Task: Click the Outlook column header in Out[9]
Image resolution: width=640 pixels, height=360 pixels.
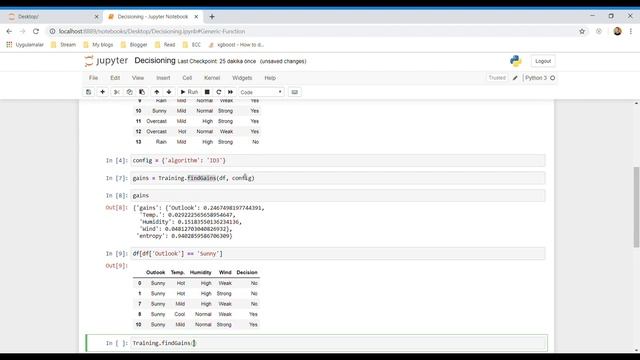Action: coord(156,272)
